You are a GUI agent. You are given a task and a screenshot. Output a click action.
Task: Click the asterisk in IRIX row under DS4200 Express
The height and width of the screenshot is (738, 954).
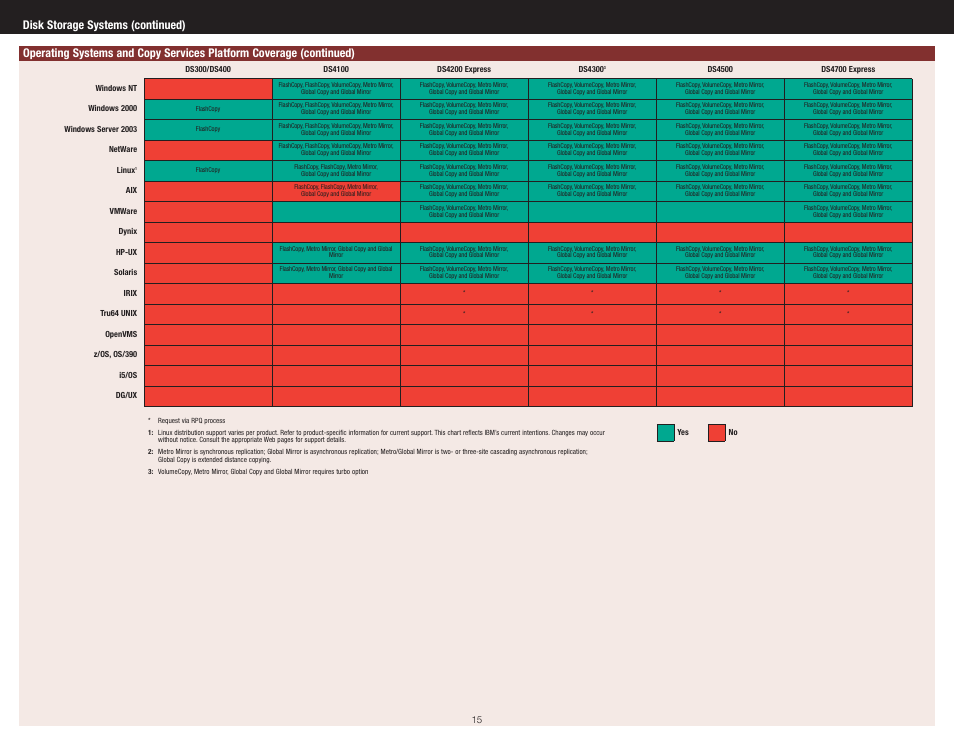point(464,292)
